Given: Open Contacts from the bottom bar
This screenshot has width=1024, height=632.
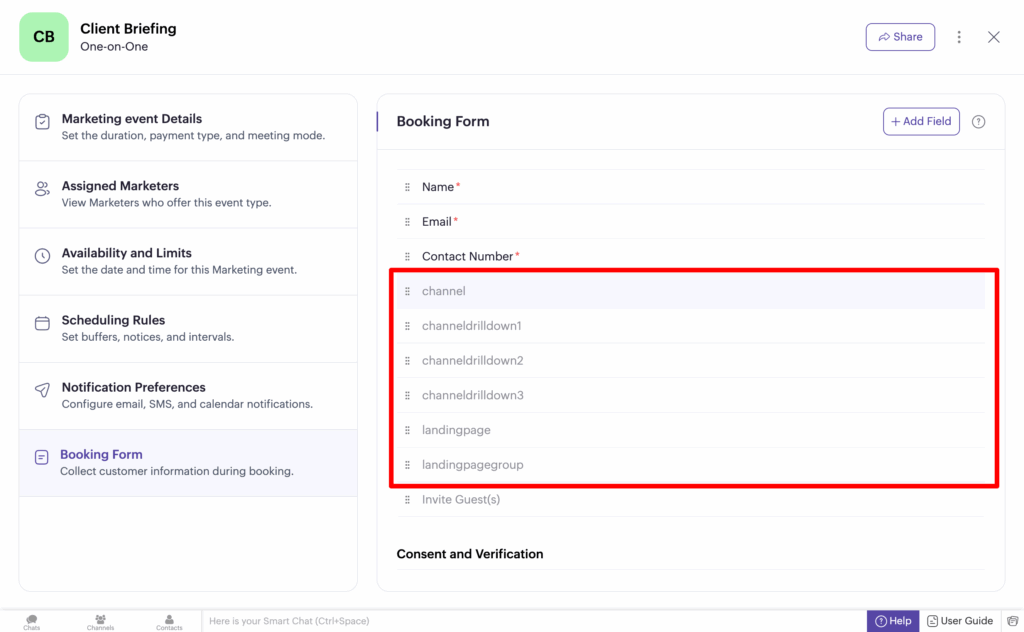Looking at the screenshot, I should [x=169, y=622].
